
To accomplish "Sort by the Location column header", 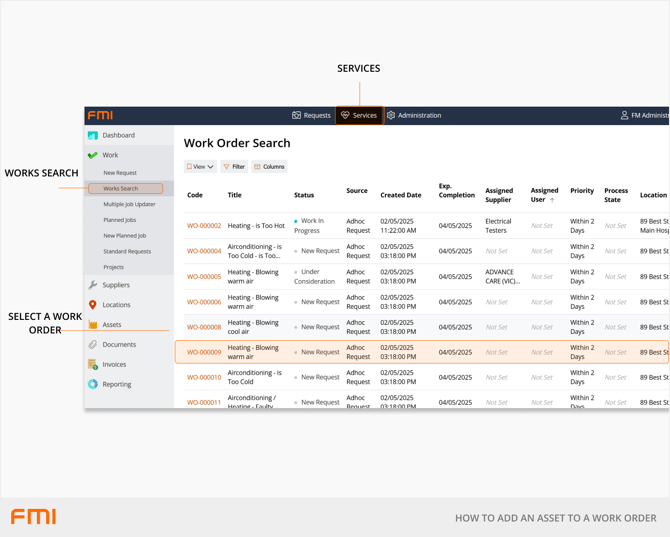I will [653, 195].
